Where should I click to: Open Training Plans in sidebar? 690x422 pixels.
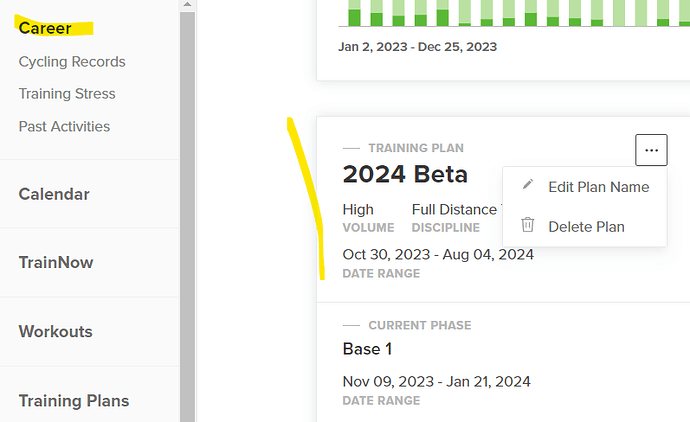(73, 401)
